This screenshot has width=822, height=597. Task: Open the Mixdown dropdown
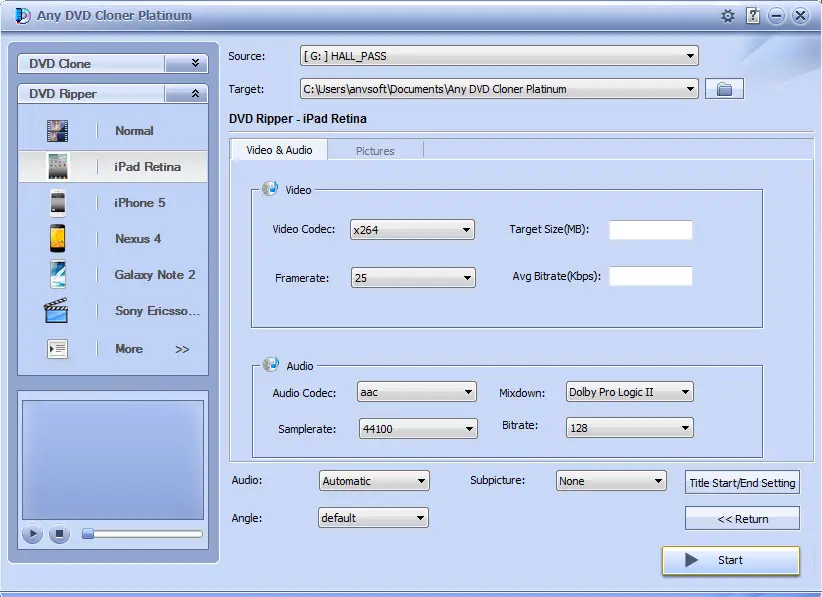[x=630, y=392]
